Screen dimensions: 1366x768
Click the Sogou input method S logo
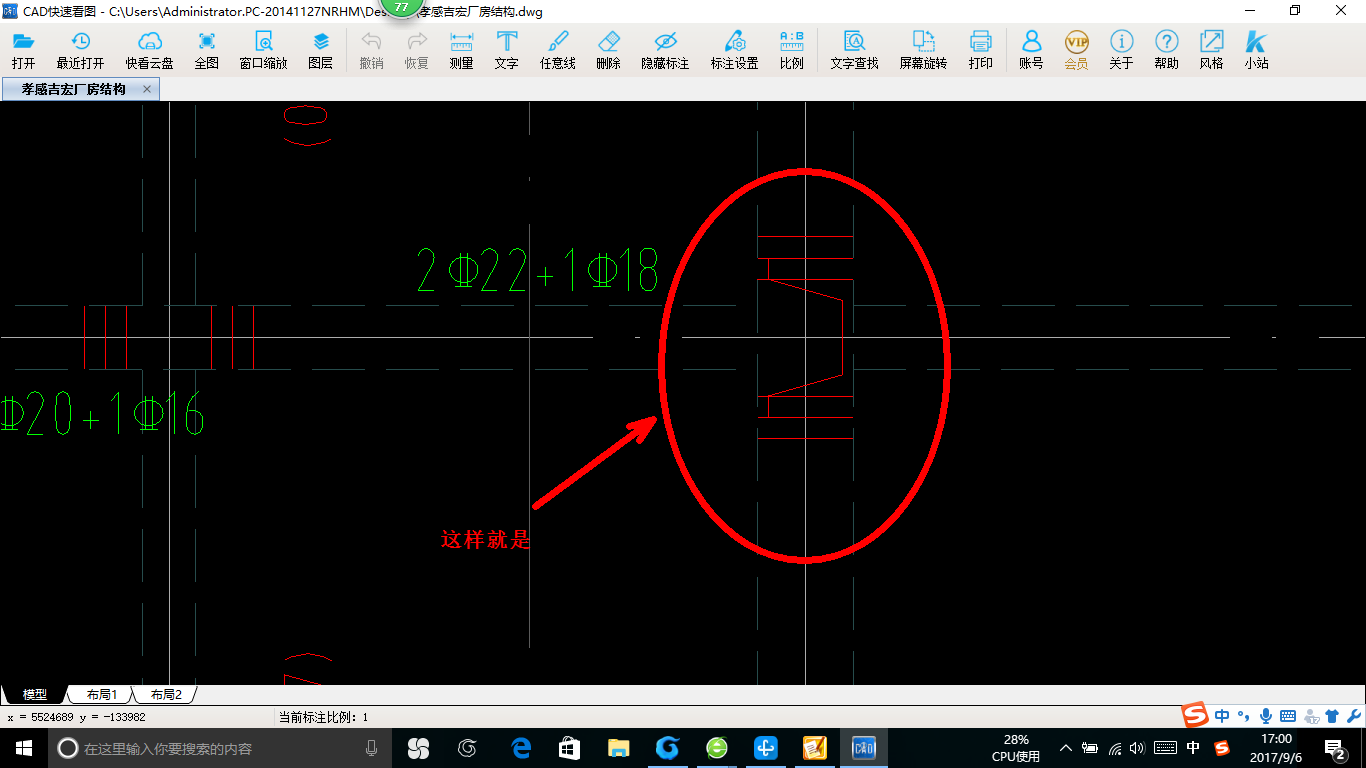(1195, 716)
